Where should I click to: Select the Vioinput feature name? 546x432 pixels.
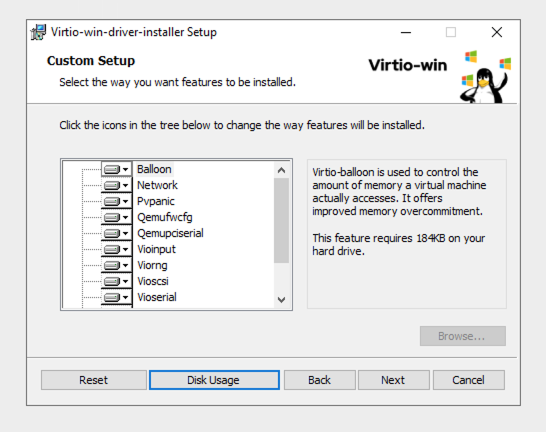coord(156,249)
